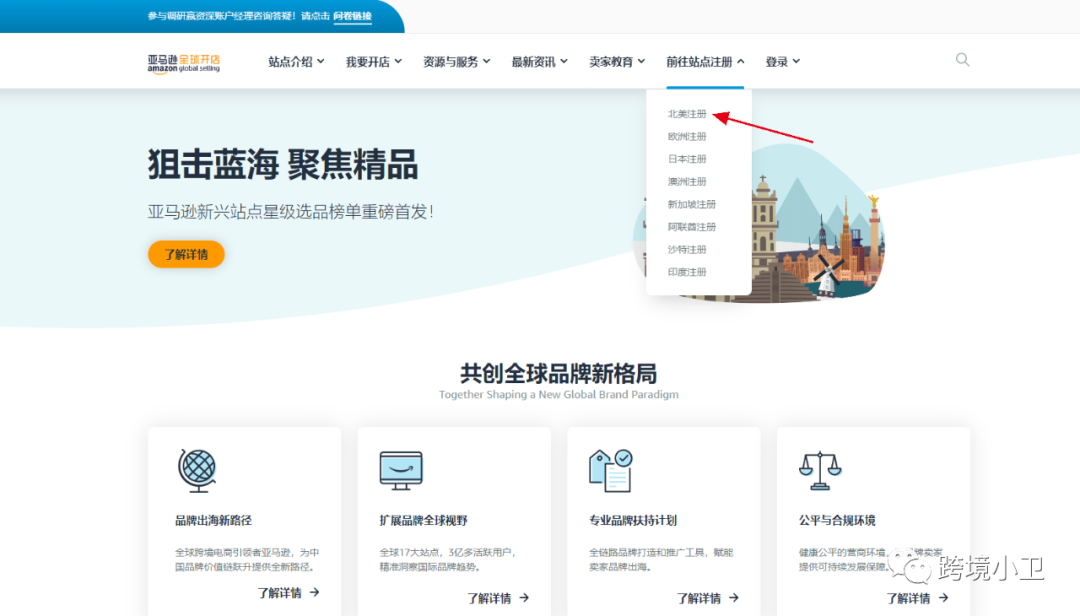Select 日本注册 in the dropdown menu
The image size is (1080, 616).
(x=686, y=158)
